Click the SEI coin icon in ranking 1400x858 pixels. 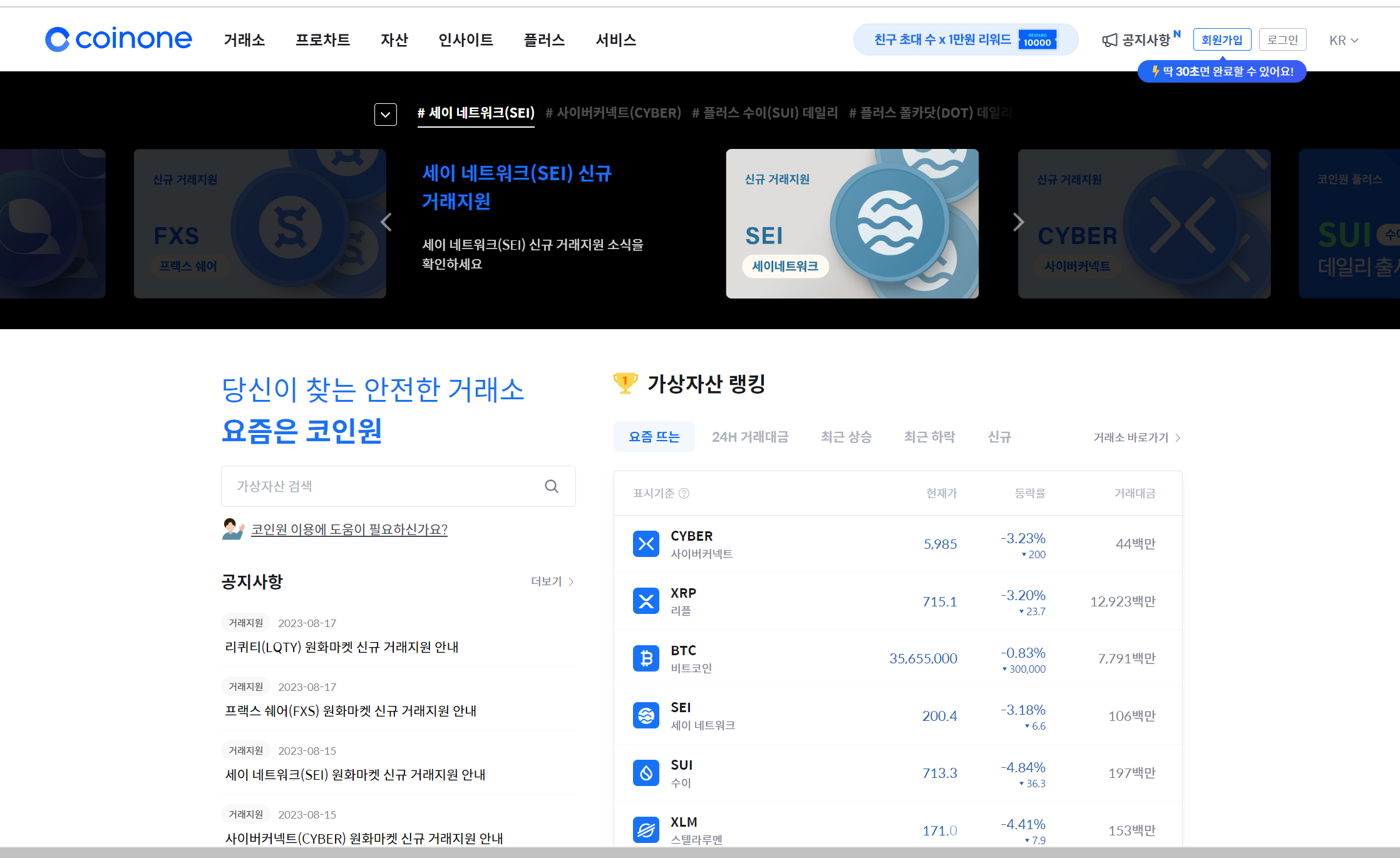pyautogui.click(x=646, y=715)
